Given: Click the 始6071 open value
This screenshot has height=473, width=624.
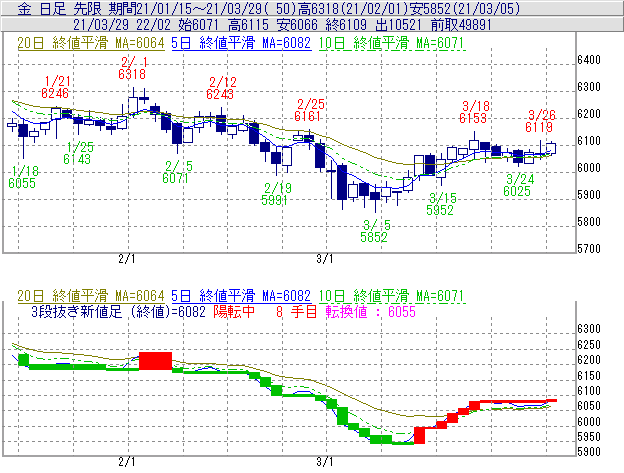Looking at the screenshot, I should (x=199, y=25).
